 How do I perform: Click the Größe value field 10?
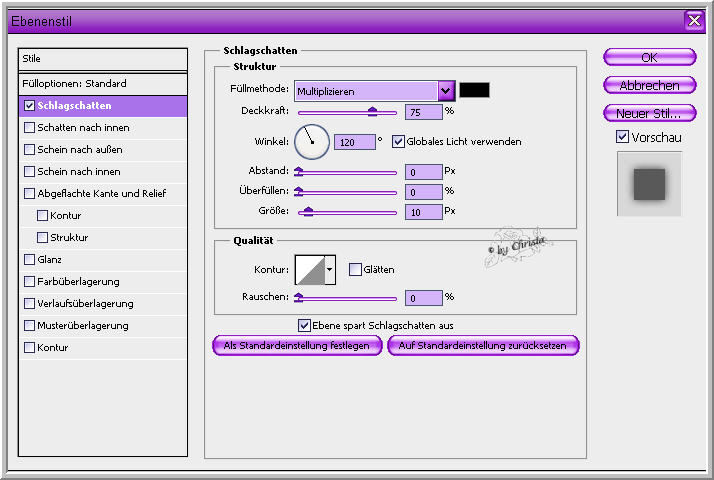(423, 212)
